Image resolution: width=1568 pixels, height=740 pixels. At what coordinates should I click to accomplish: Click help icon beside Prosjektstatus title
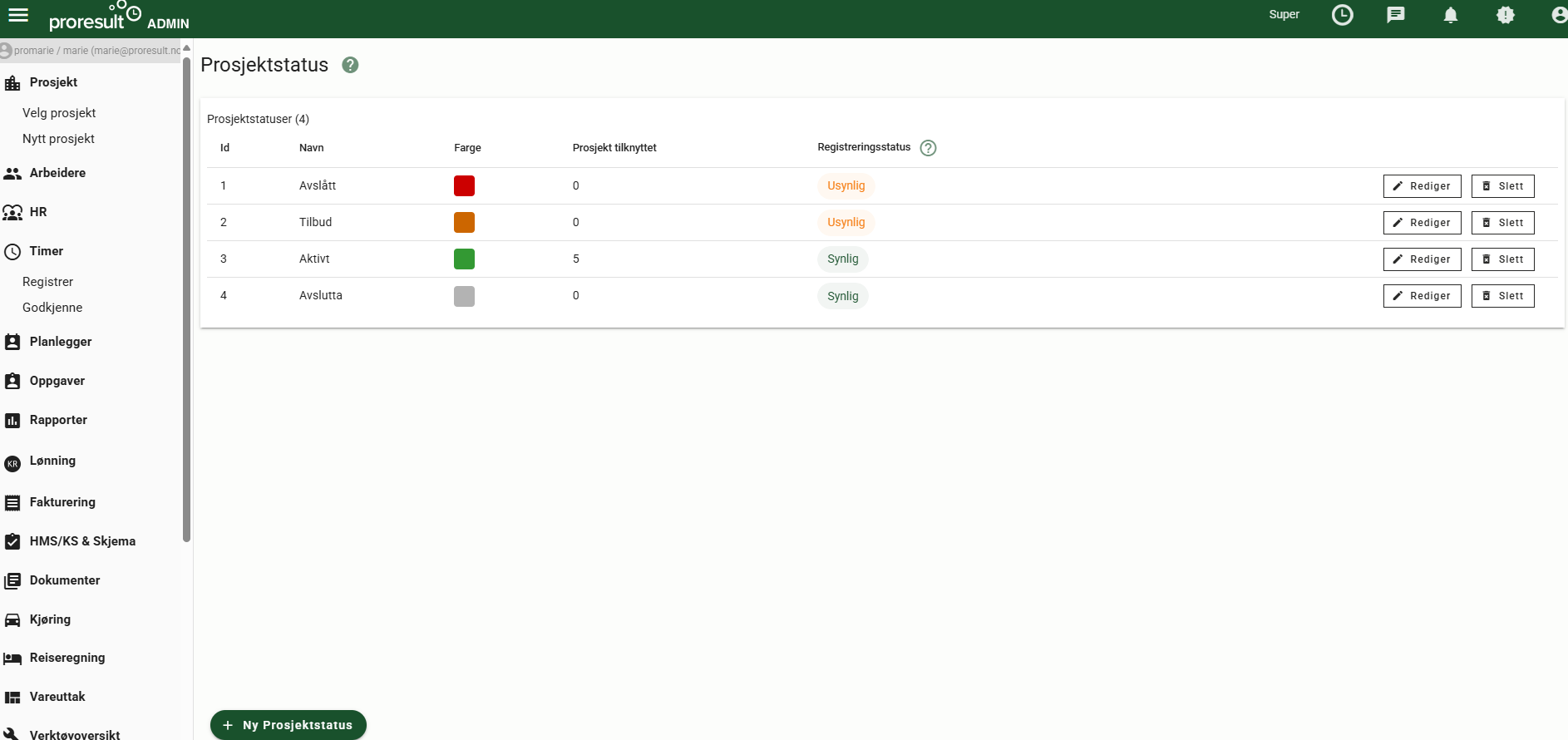[x=350, y=65]
